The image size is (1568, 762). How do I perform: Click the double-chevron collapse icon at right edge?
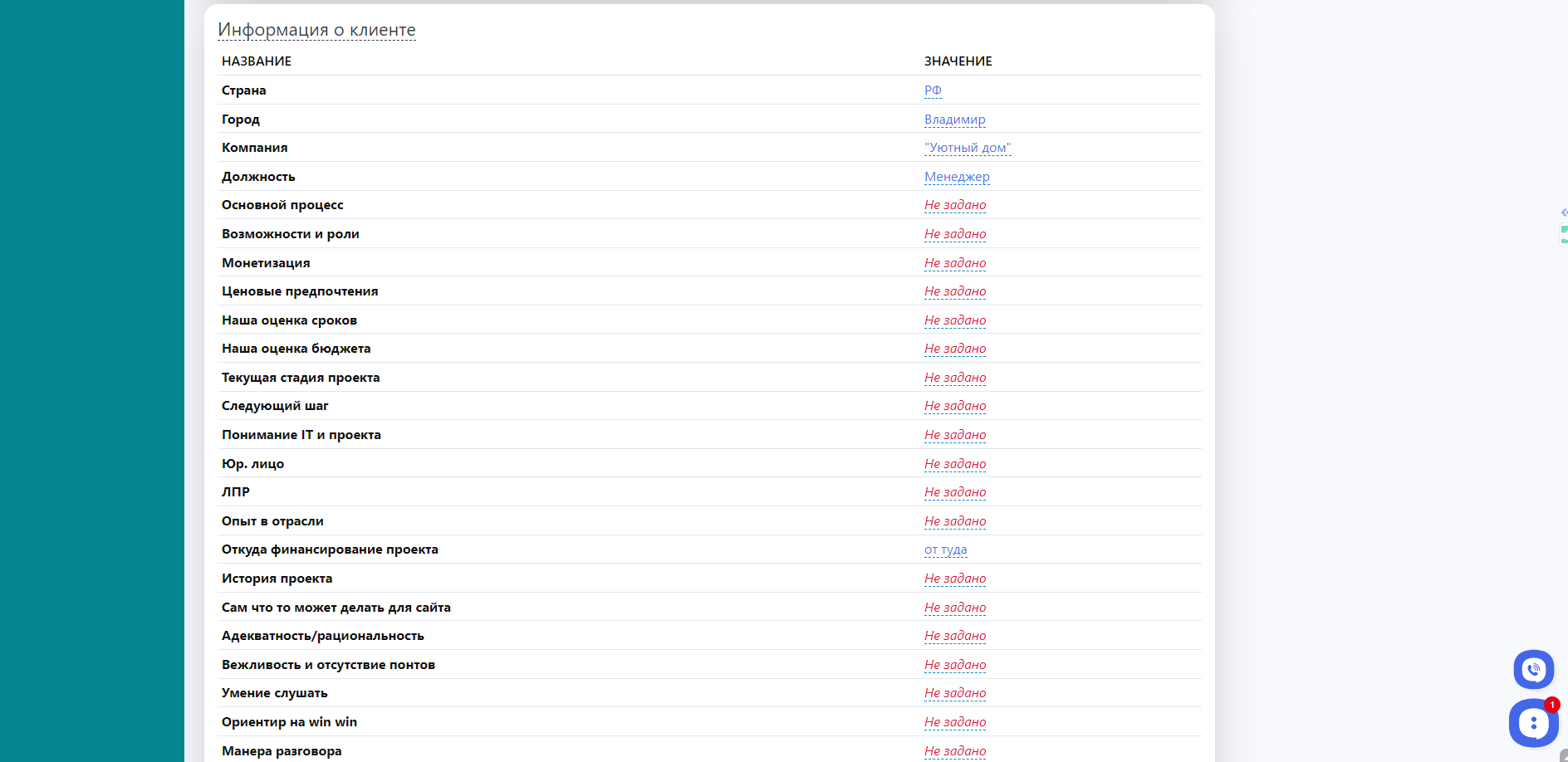(x=1564, y=212)
